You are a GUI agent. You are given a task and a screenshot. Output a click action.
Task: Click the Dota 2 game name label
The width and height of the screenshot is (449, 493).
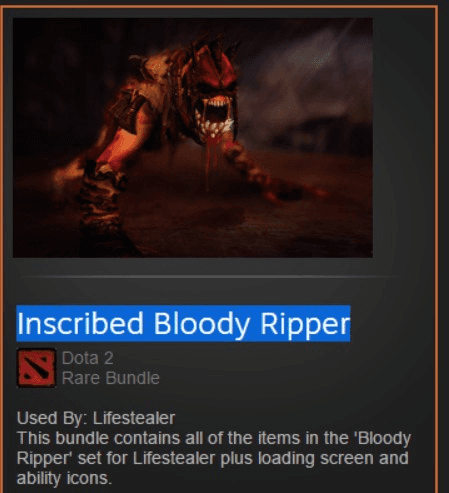[x=88, y=358]
